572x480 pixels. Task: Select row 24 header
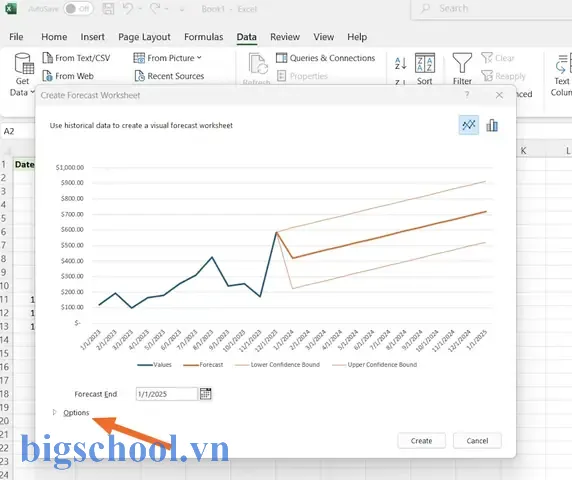coord(4,475)
